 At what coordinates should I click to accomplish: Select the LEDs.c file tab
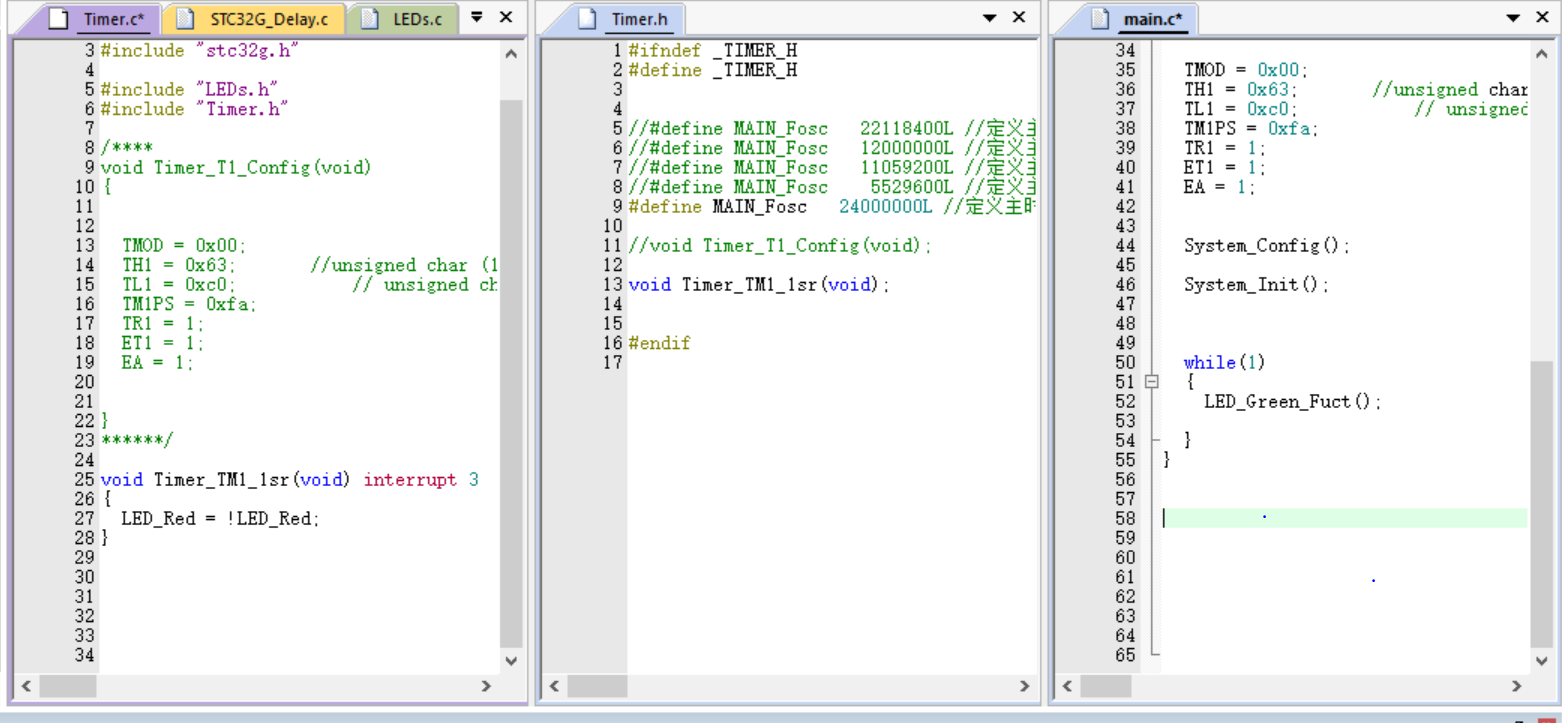pos(417,19)
